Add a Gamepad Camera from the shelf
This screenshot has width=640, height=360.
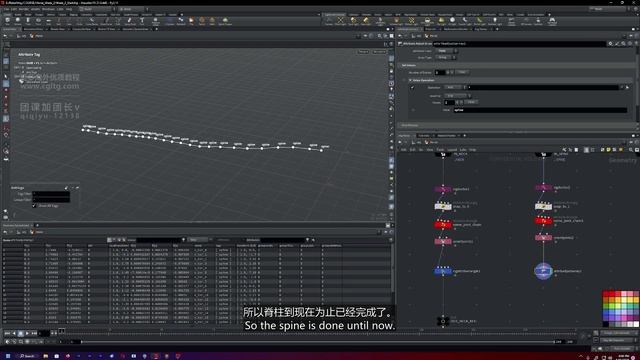tap(552, 21)
